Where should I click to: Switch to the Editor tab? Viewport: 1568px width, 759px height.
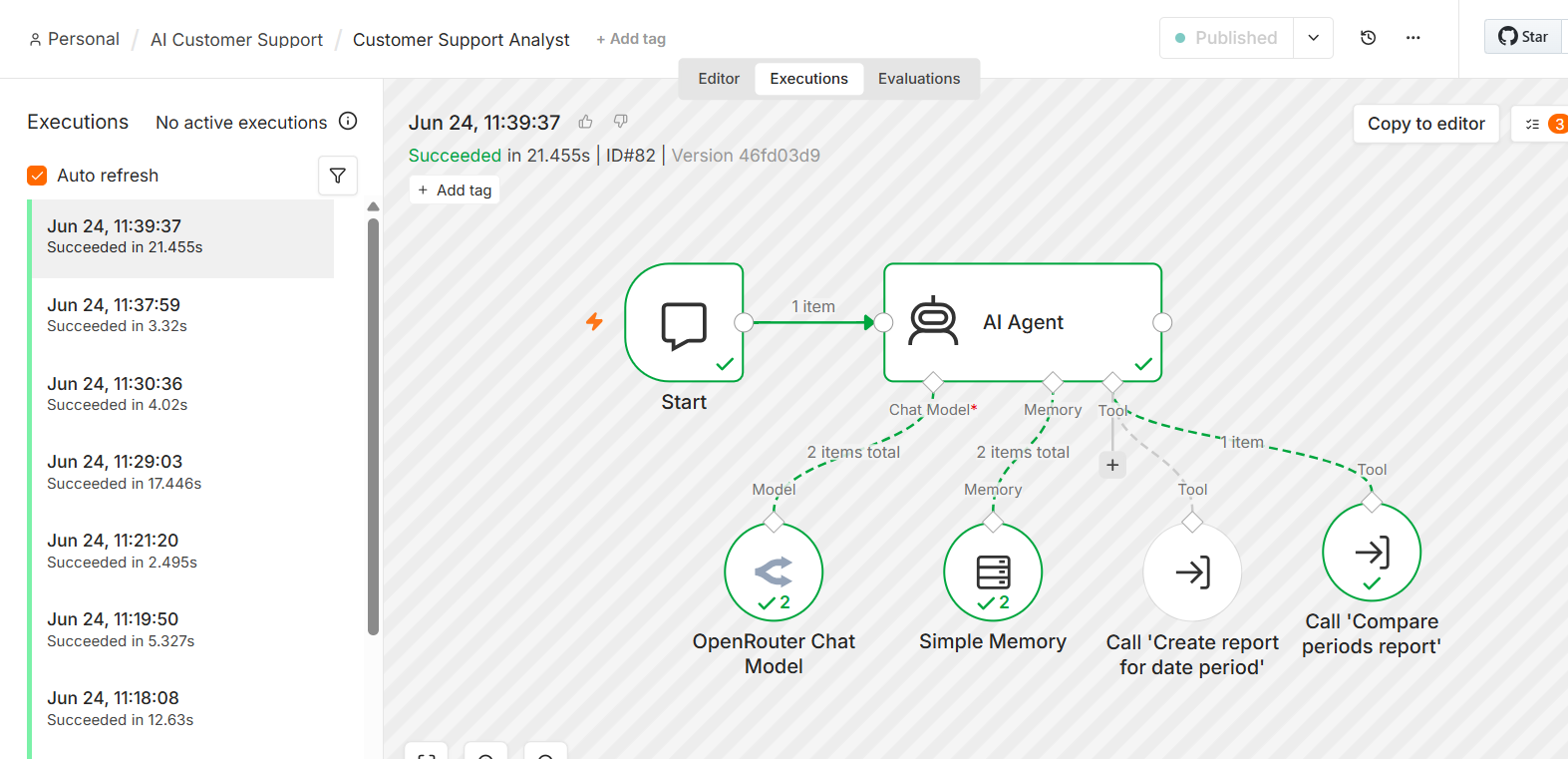pyautogui.click(x=719, y=79)
